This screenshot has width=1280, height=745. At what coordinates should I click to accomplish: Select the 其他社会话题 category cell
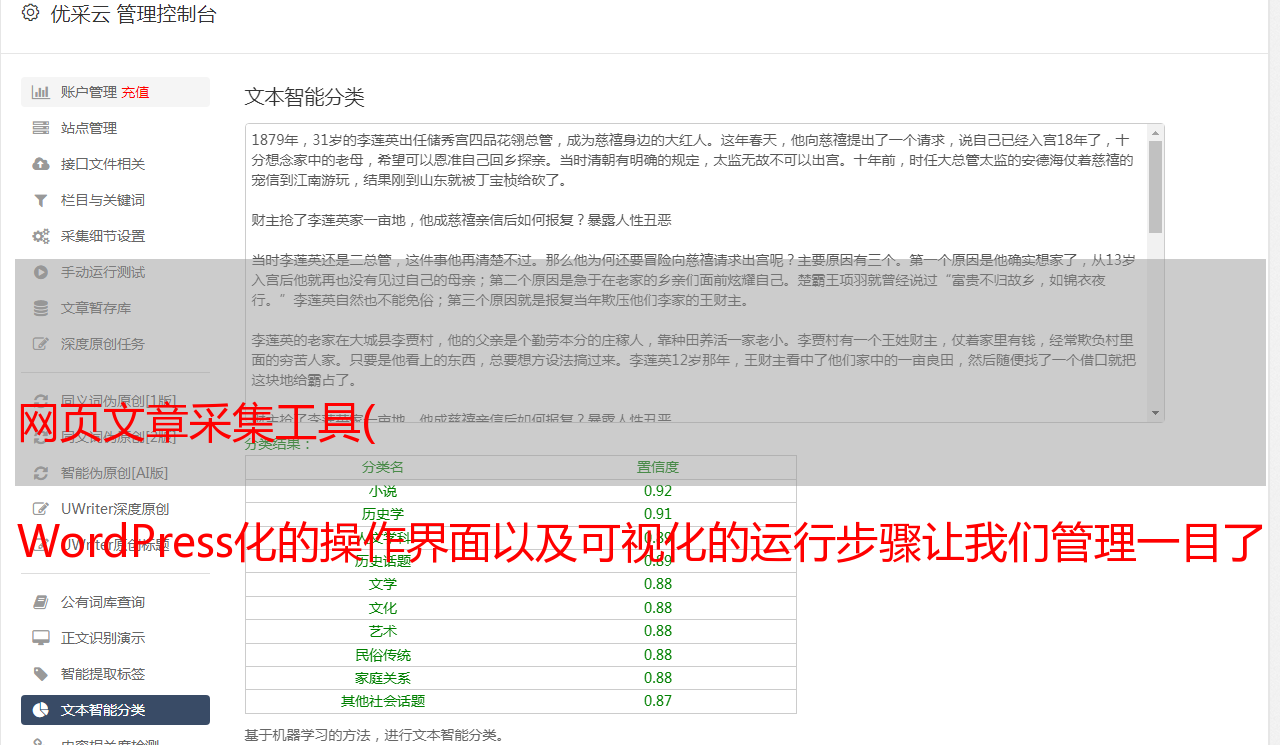click(383, 701)
